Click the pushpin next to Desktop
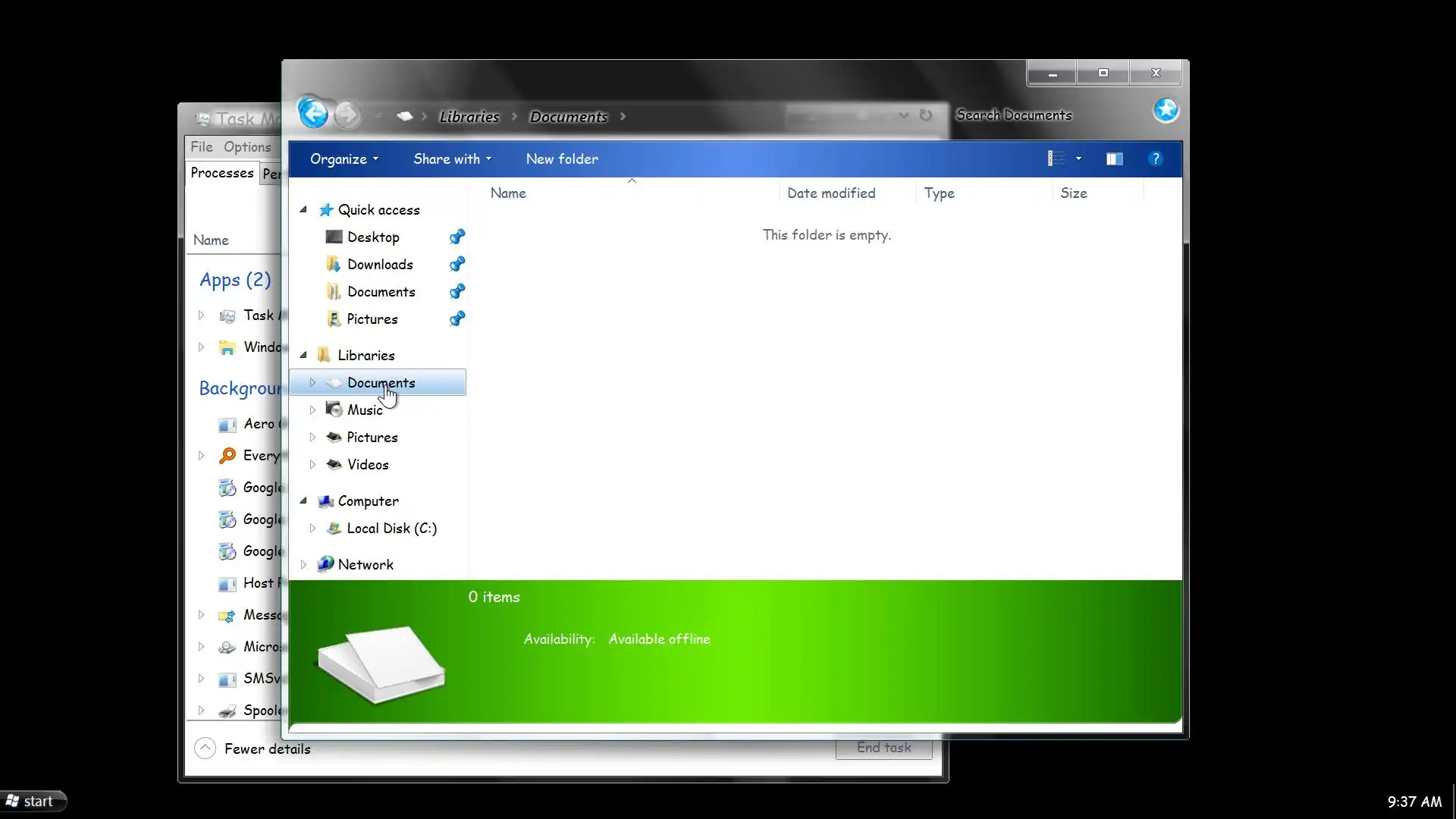The width and height of the screenshot is (1456, 819). pos(457,237)
